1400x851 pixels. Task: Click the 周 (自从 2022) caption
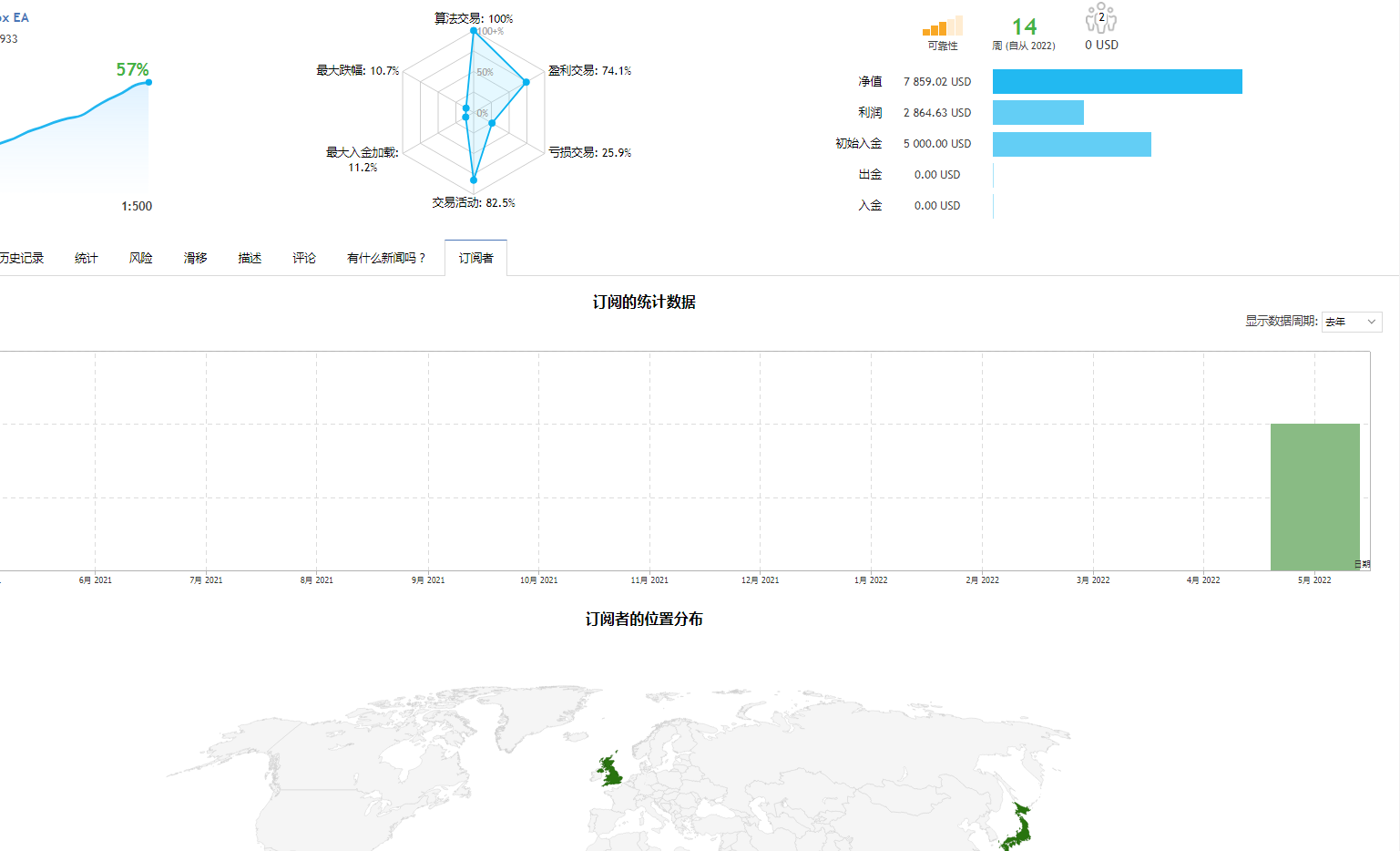click(1024, 46)
